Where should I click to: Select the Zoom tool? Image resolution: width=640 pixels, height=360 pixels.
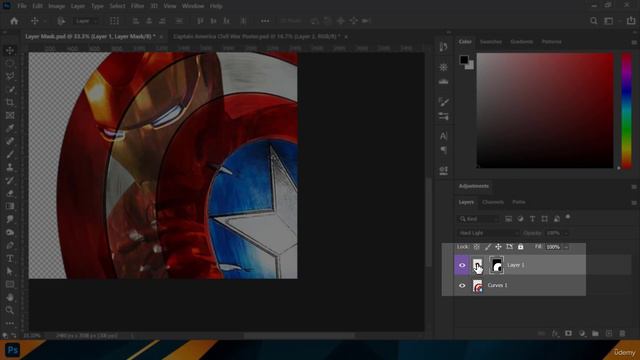pyautogui.click(x=10, y=310)
